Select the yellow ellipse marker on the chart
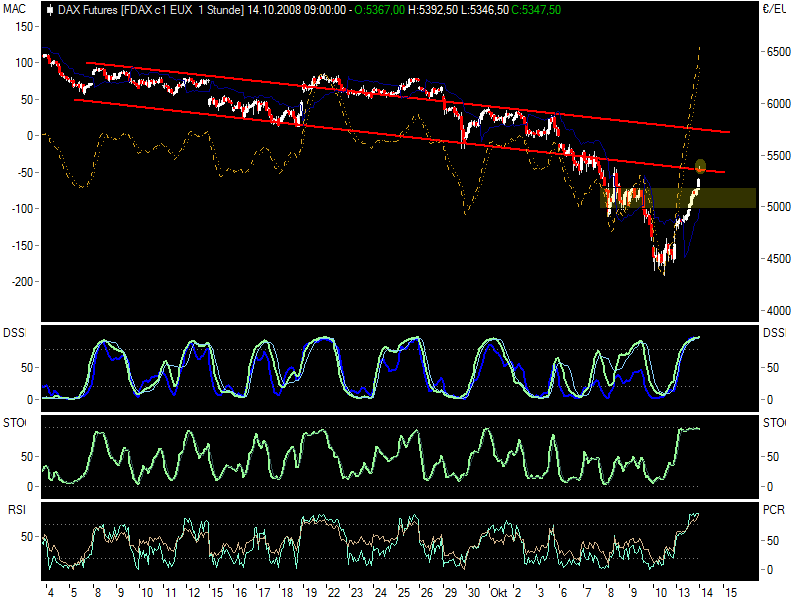Viewport: 800px width, 600px height. click(x=700, y=165)
